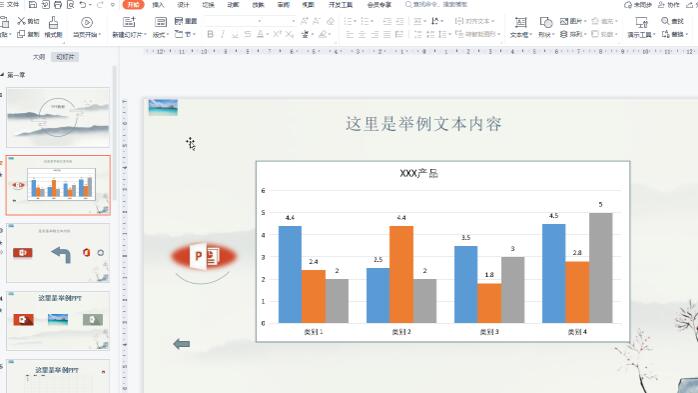This screenshot has width=698, height=393.
Task: Click the text direction icon
Action: point(436,21)
